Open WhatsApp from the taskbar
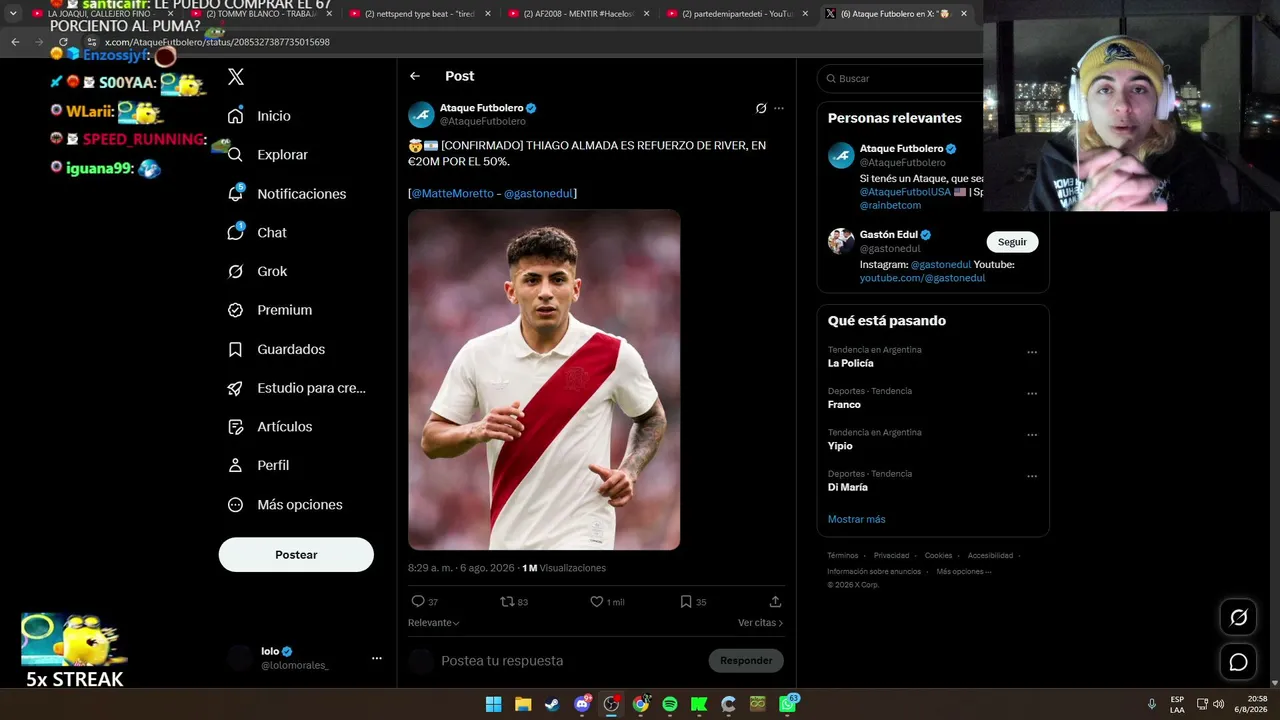 coord(788,704)
